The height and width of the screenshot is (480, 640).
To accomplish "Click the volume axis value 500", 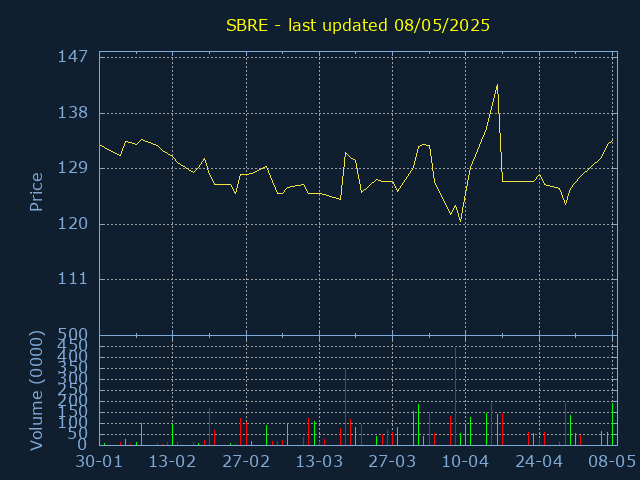I will pos(73,335).
